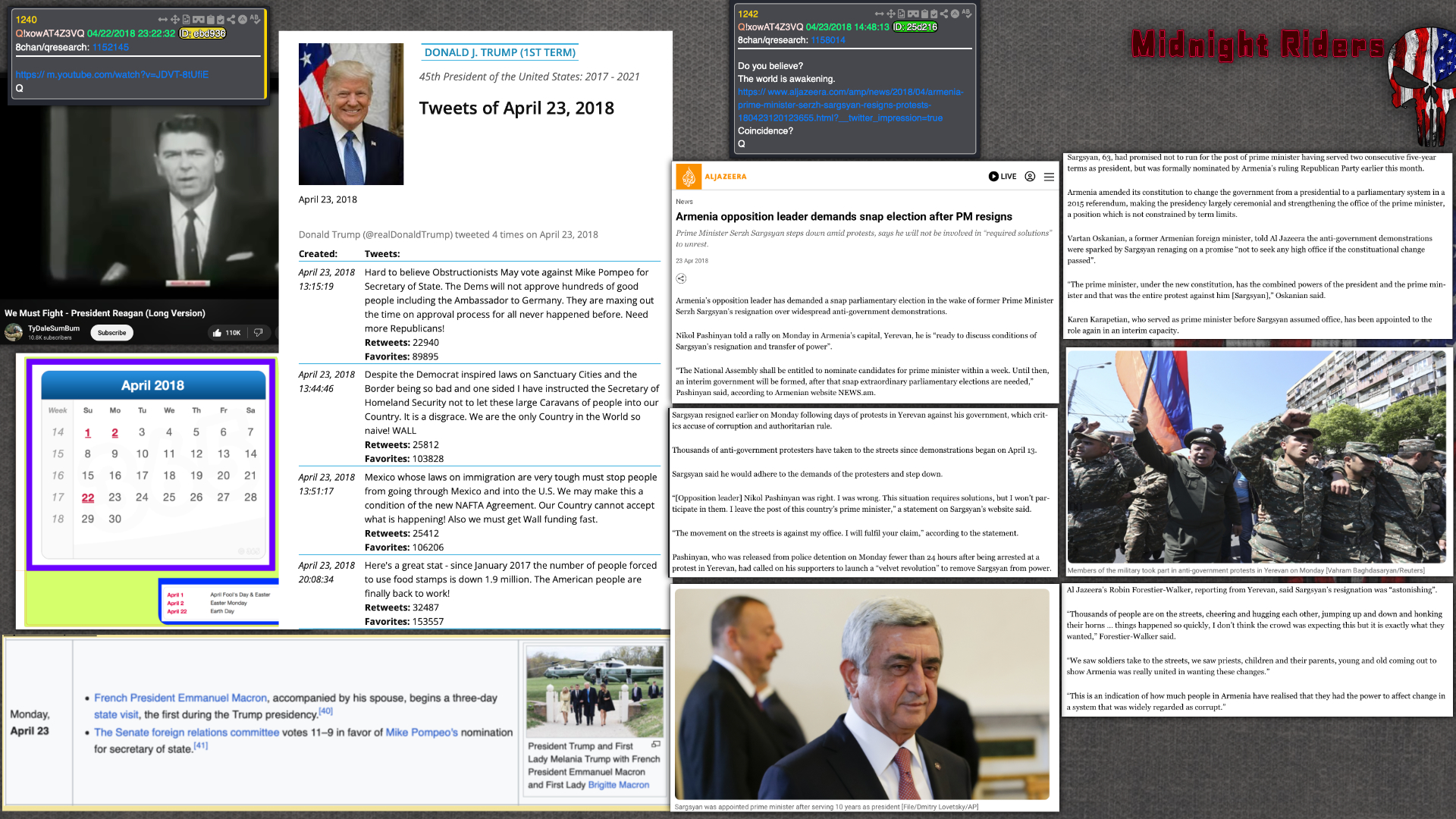
Task: Click 8chan post number 1158014
Action: [827, 40]
